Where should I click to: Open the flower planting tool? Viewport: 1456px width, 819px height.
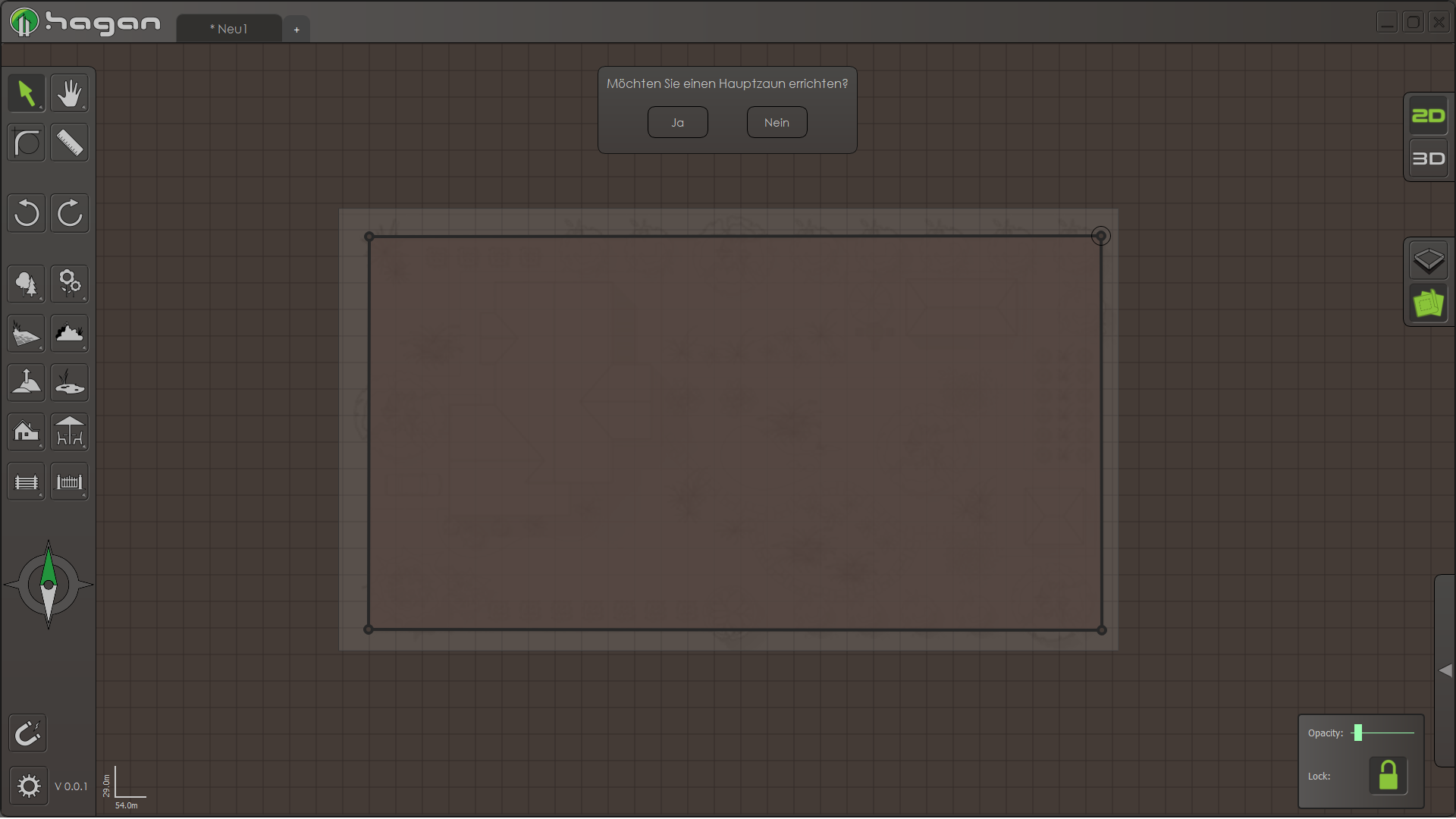pyautogui.click(x=69, y=284)
